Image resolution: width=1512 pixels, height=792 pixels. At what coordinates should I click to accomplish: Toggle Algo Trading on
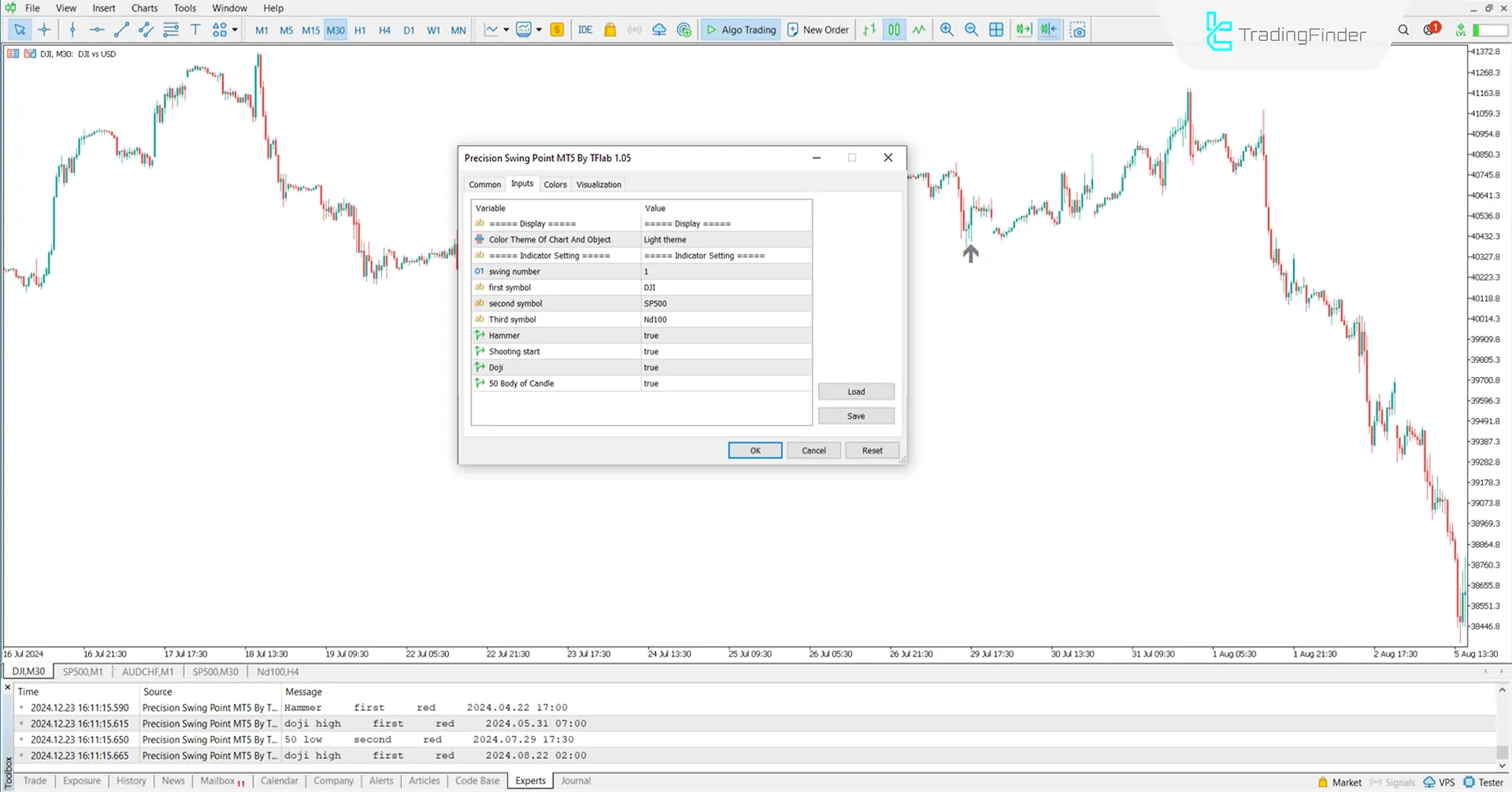pyautogui.click(x=740, y=29)
